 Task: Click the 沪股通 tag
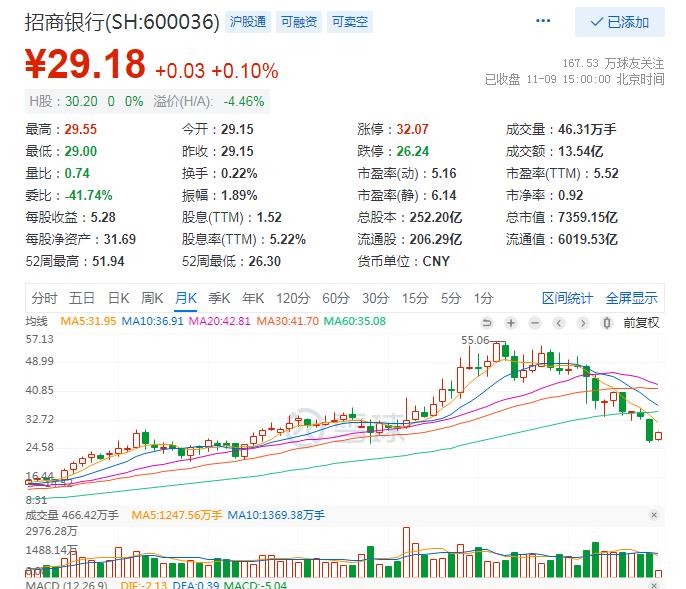[248, 22]
